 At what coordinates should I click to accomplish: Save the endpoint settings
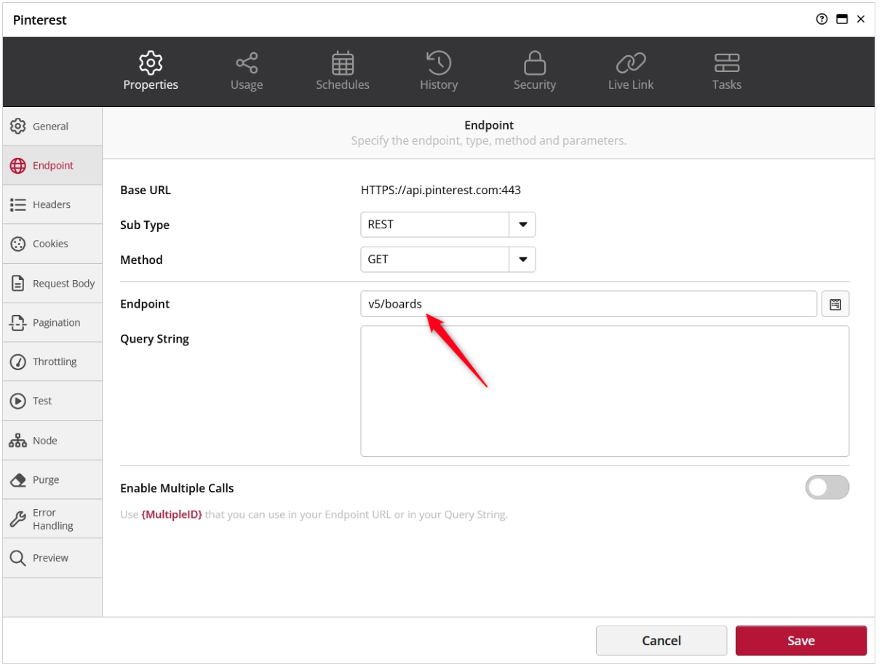click(803, 642)
